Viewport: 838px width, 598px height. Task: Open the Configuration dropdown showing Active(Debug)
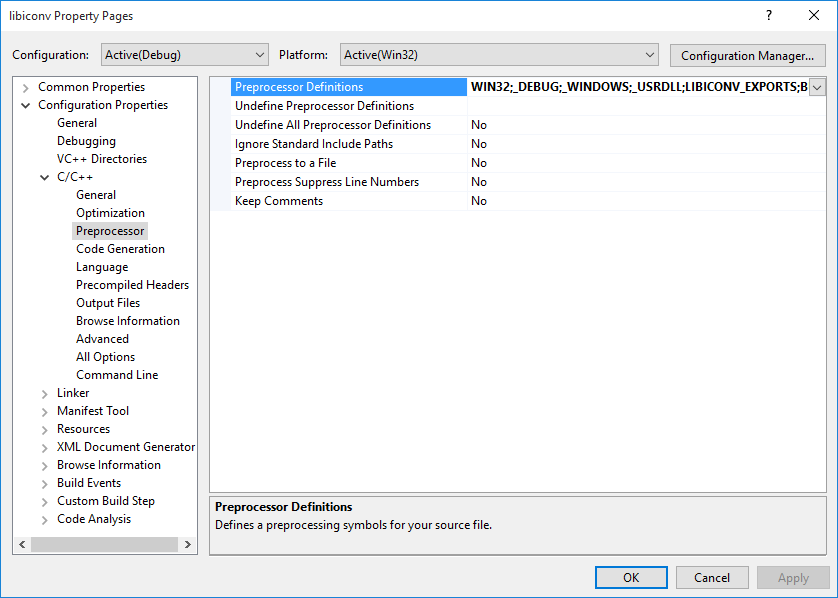(x=184, y=55)
